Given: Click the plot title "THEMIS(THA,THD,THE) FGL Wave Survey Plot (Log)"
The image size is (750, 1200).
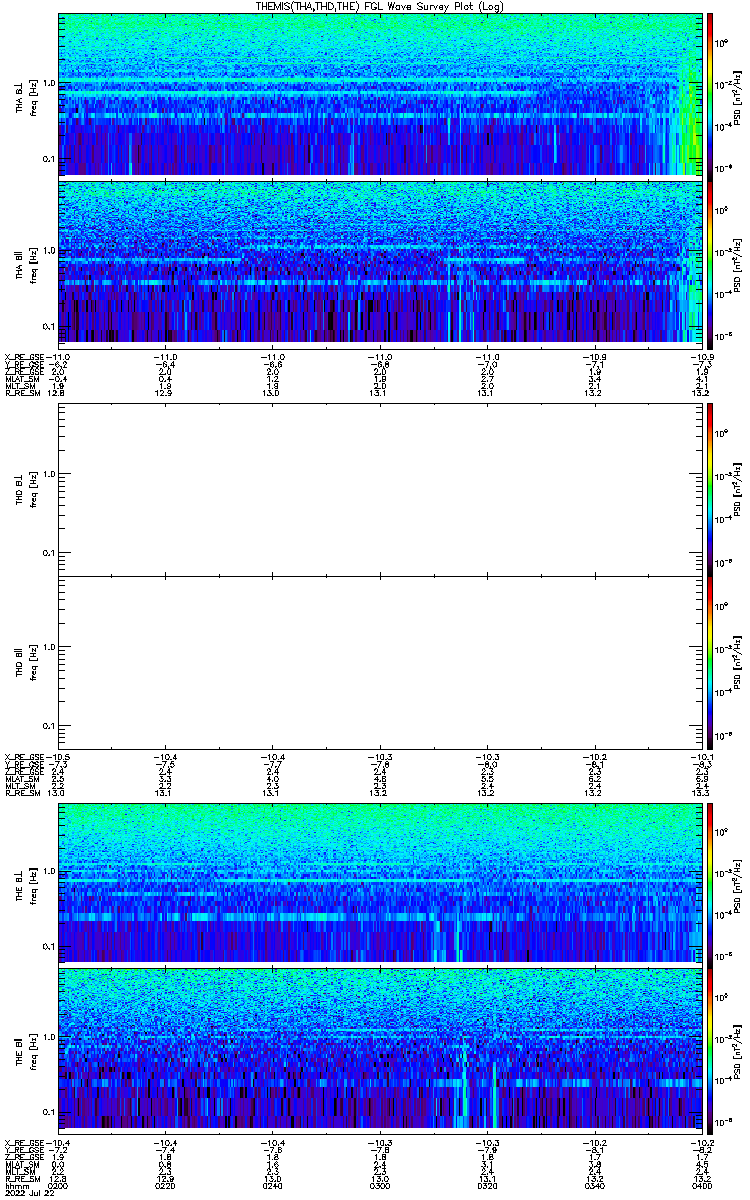Looking at the screenshot, I should (x=380, y=7).
